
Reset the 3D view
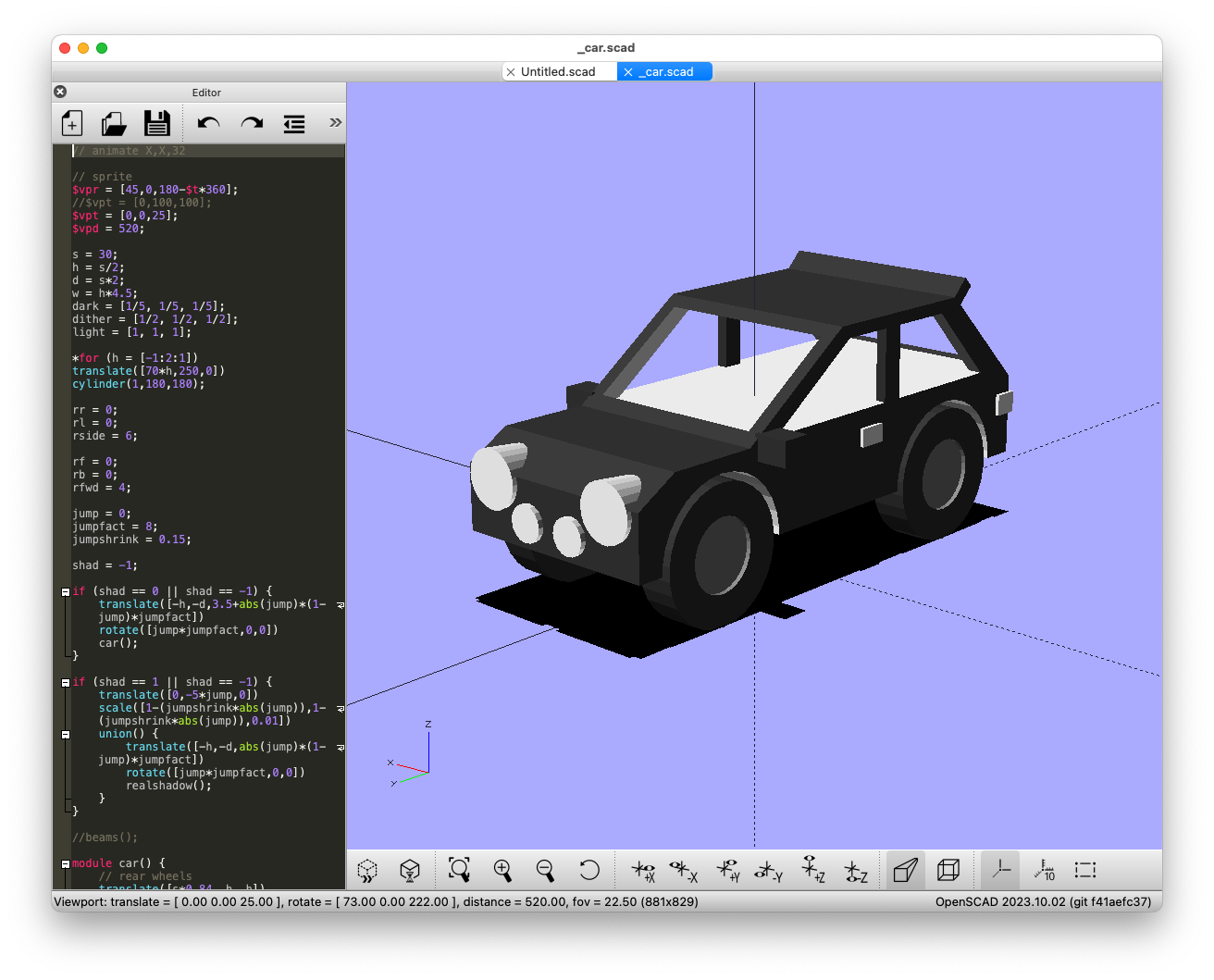coord(588,870)
